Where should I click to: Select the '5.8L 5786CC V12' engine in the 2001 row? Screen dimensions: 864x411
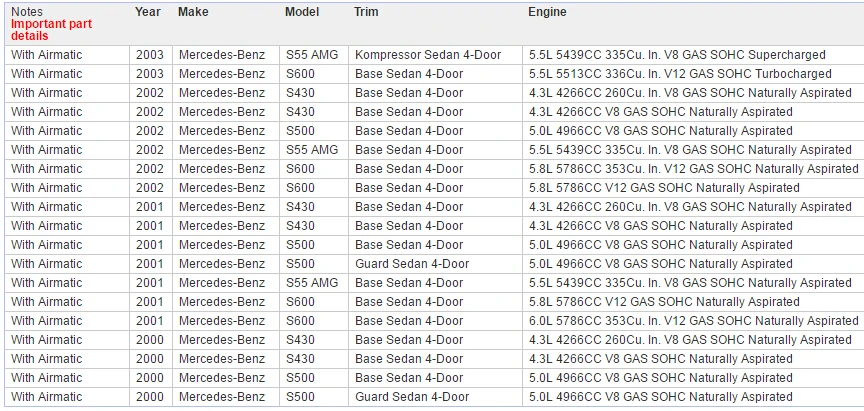pos(663,302)
